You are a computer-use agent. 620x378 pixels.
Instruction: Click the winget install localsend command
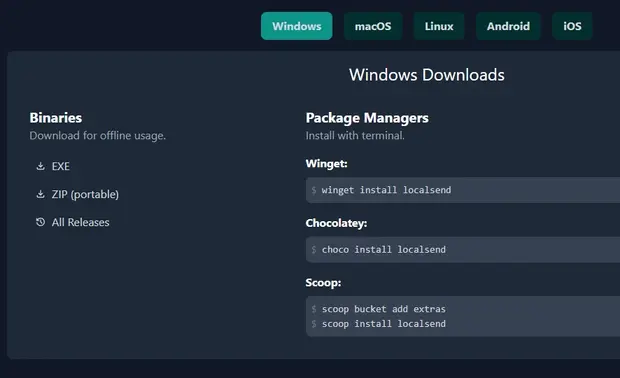(x=386, y=190)
